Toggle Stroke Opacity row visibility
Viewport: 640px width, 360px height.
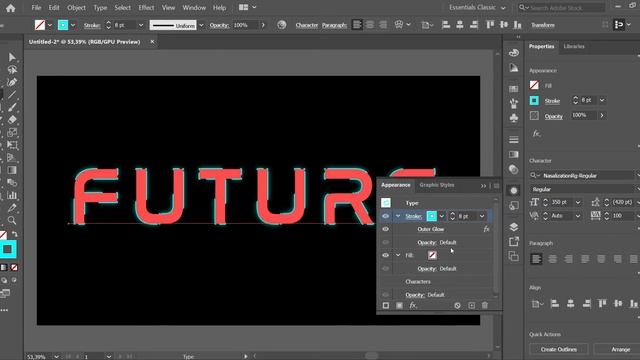point(385,242)
